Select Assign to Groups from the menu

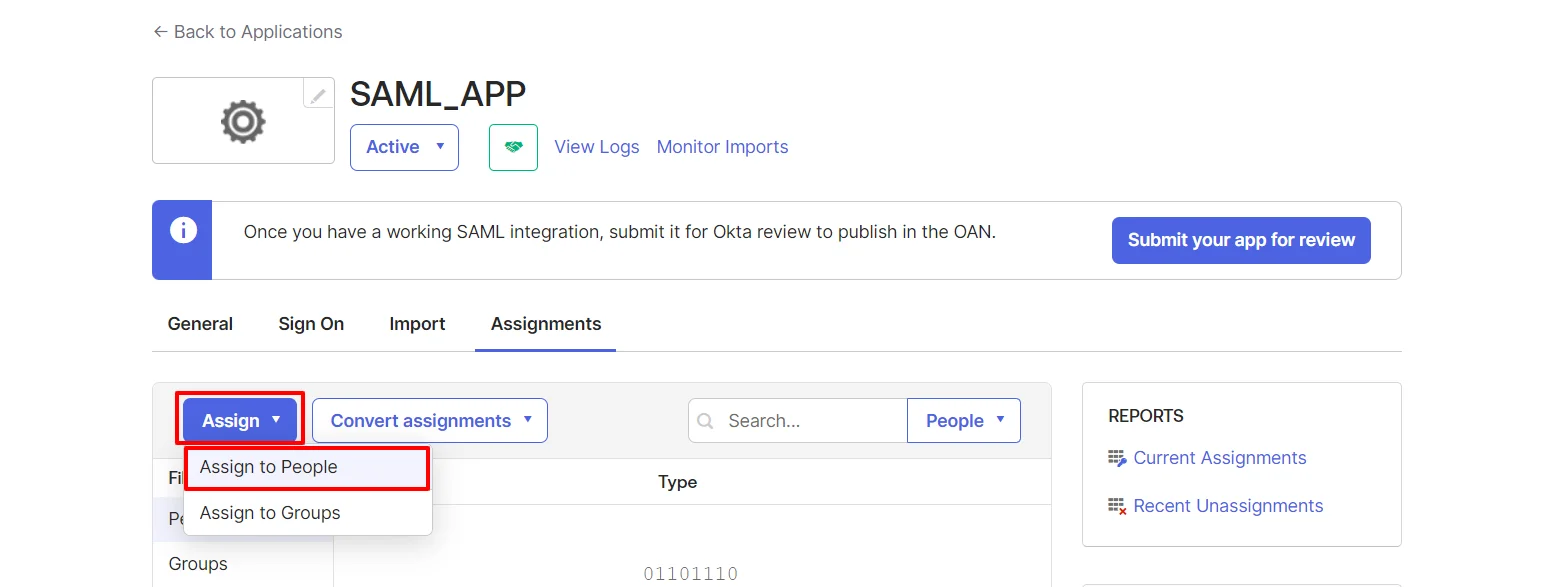tap(270, 513)
